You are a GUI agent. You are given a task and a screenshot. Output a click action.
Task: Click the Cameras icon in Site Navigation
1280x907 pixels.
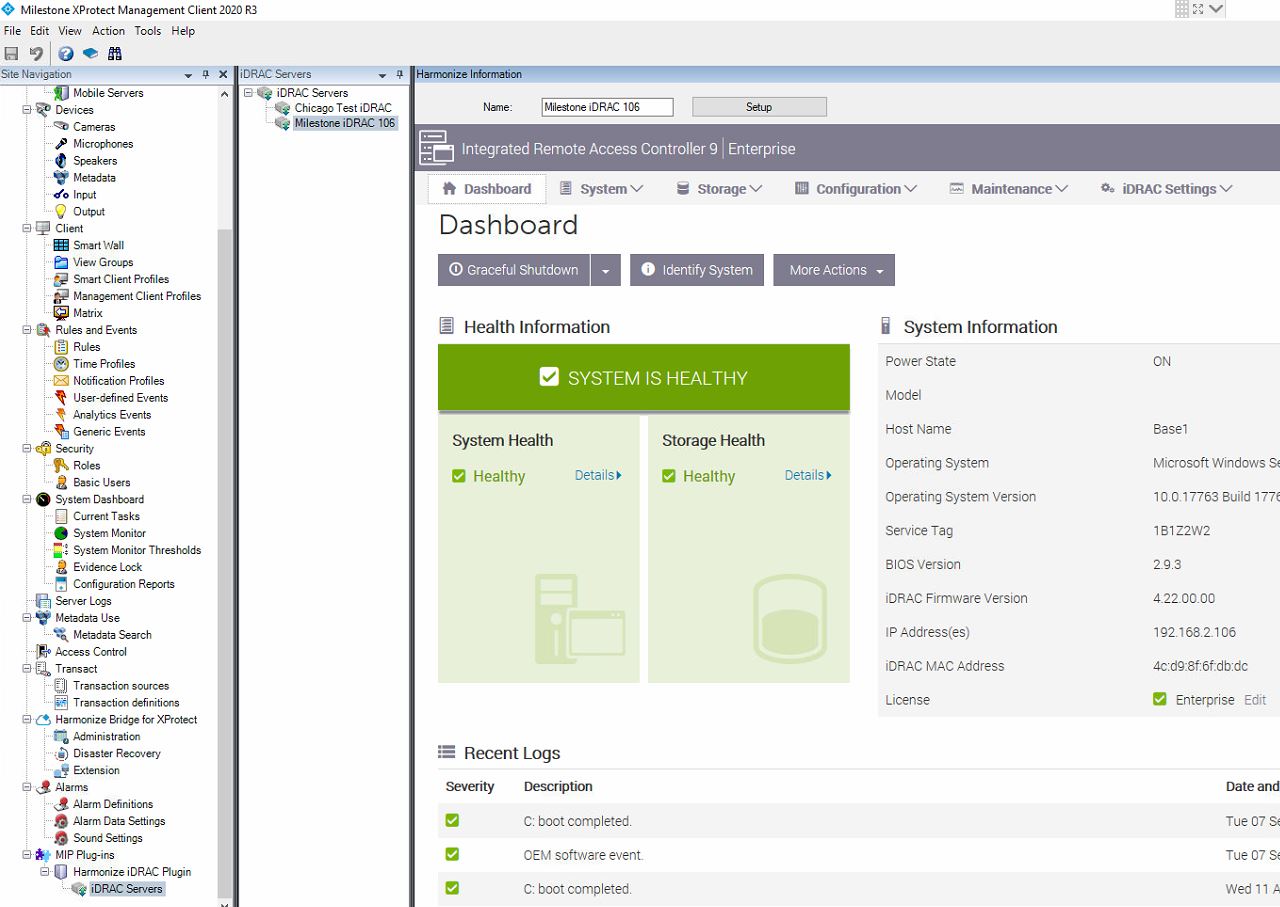(x=62, y=127)
